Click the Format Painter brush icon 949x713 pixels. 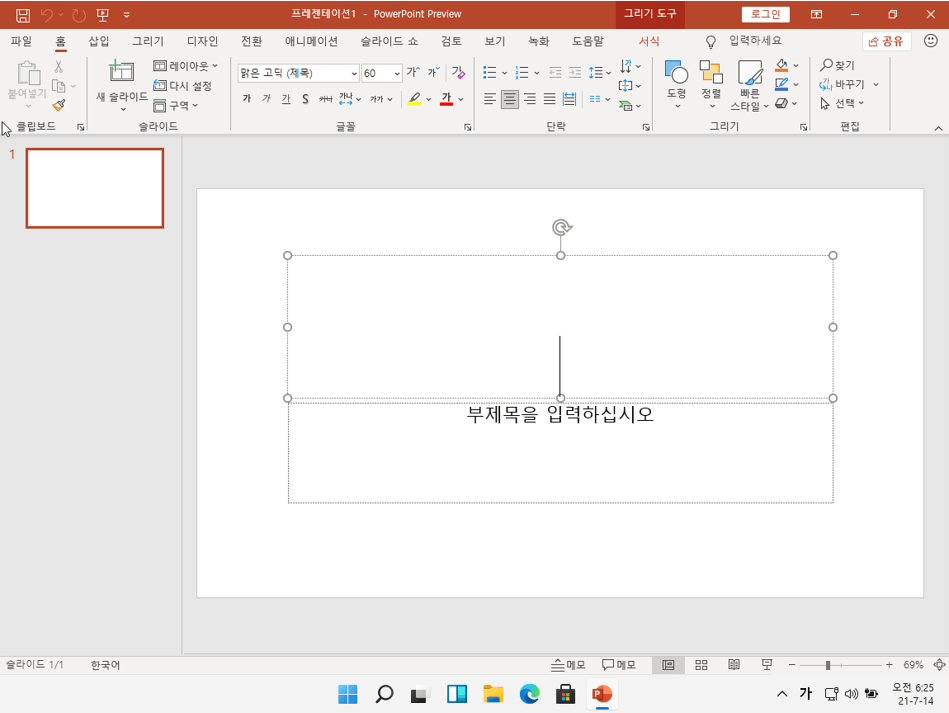(59, 105)
